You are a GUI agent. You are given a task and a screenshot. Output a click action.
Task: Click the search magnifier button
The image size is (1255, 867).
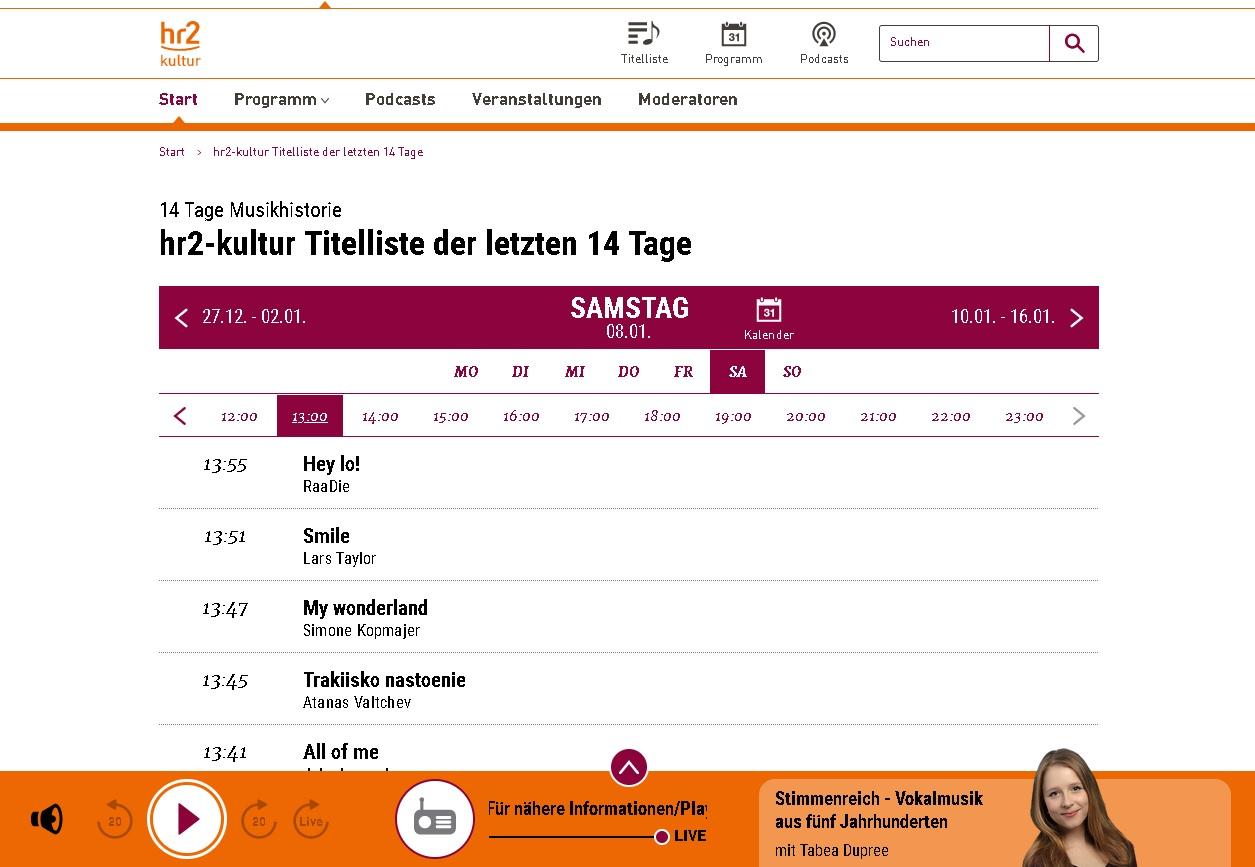pos(1074,43)
